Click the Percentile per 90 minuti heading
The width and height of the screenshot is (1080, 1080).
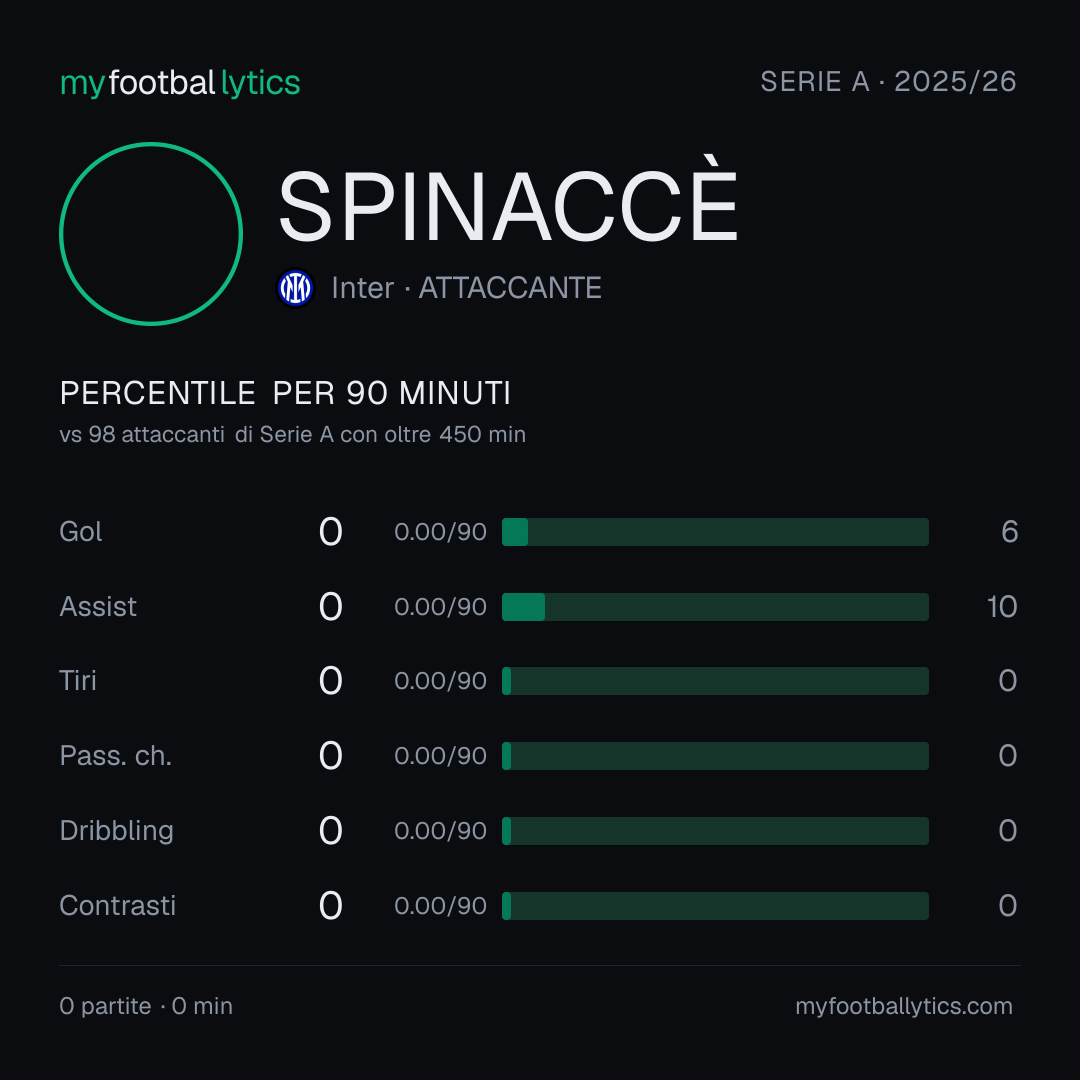click(x=285, y=393)
